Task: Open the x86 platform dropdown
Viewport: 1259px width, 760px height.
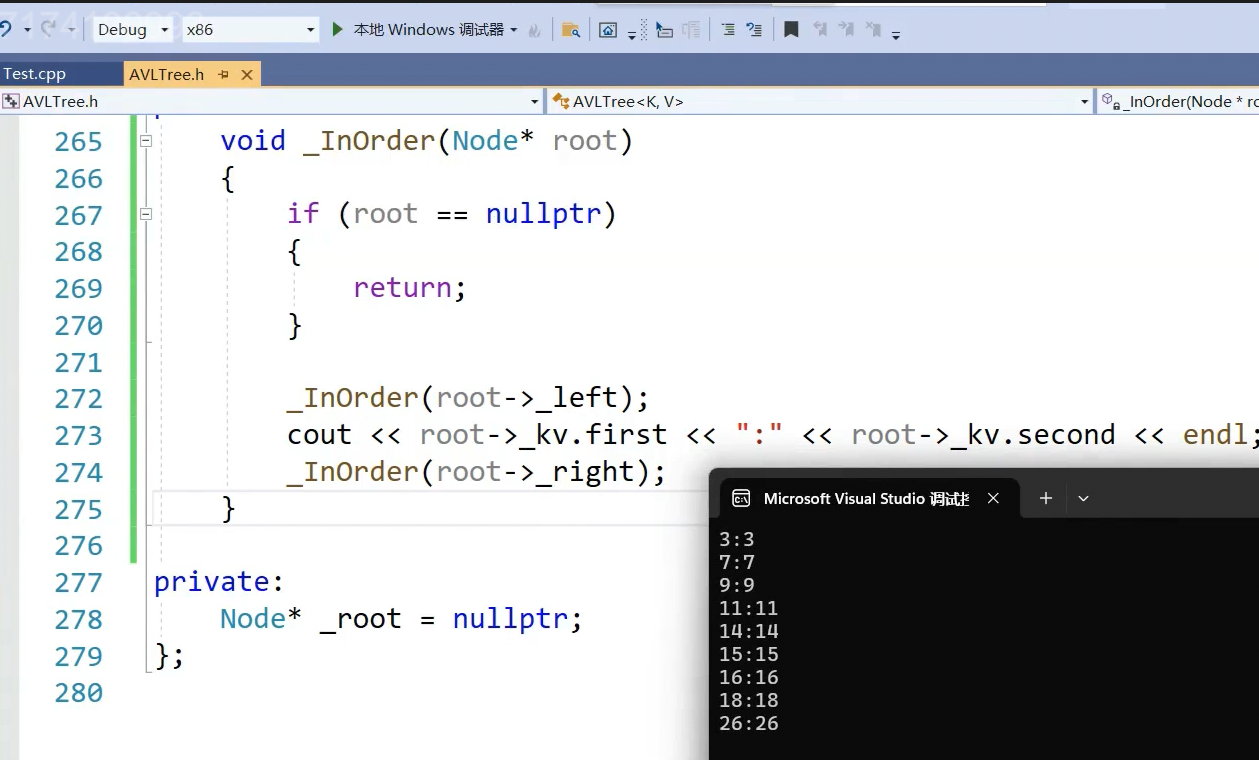Action: pos(250,30)
